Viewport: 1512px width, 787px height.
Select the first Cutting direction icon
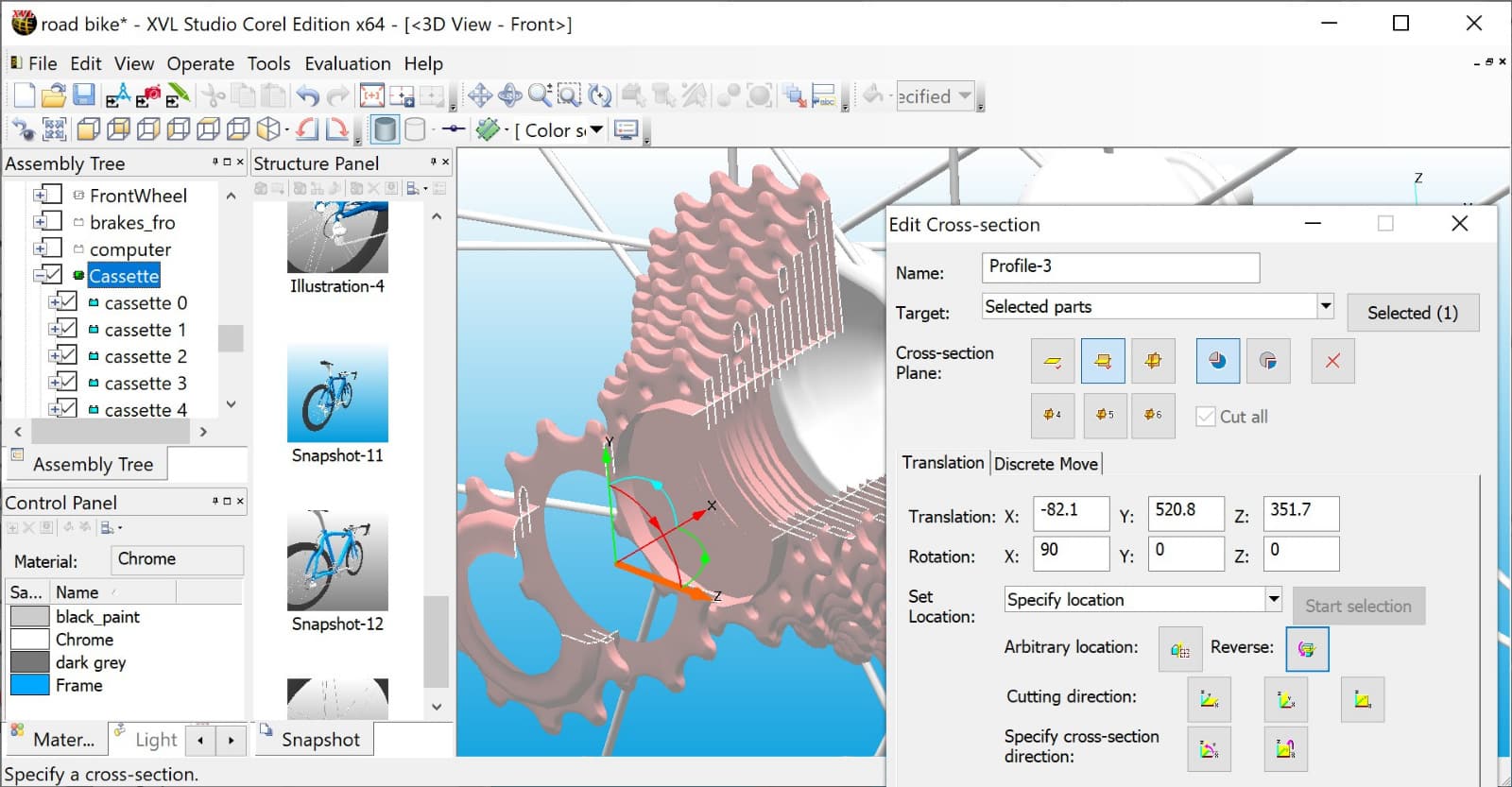pos(1209,699)
